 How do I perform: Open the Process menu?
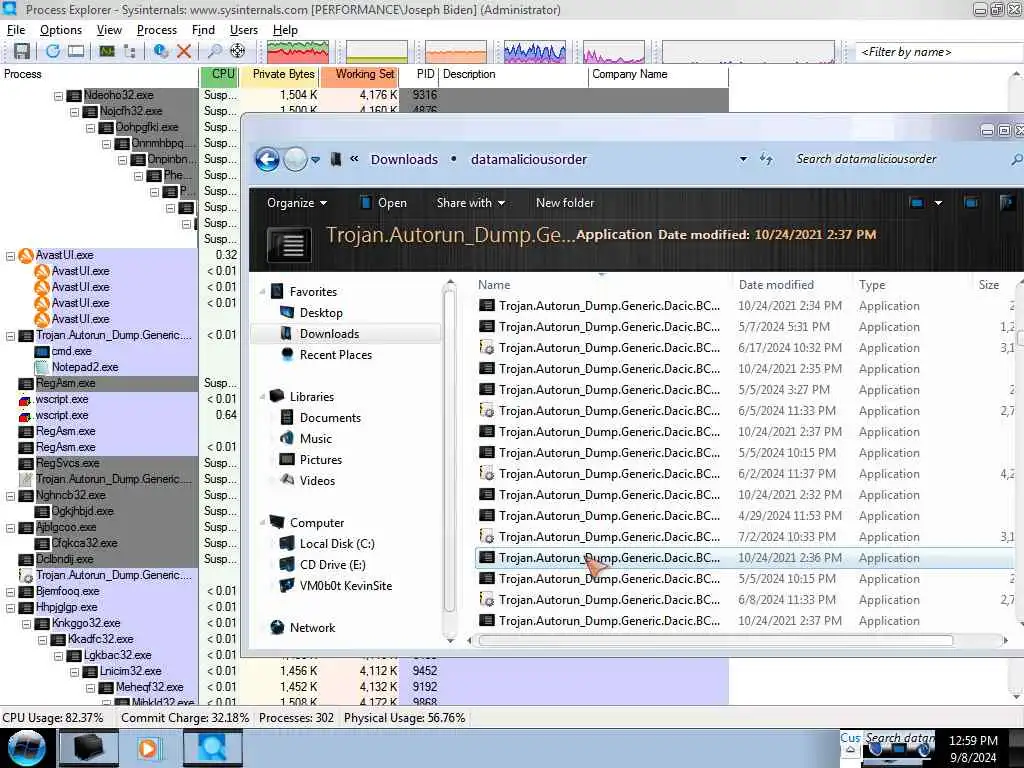(x=157, y=30)
